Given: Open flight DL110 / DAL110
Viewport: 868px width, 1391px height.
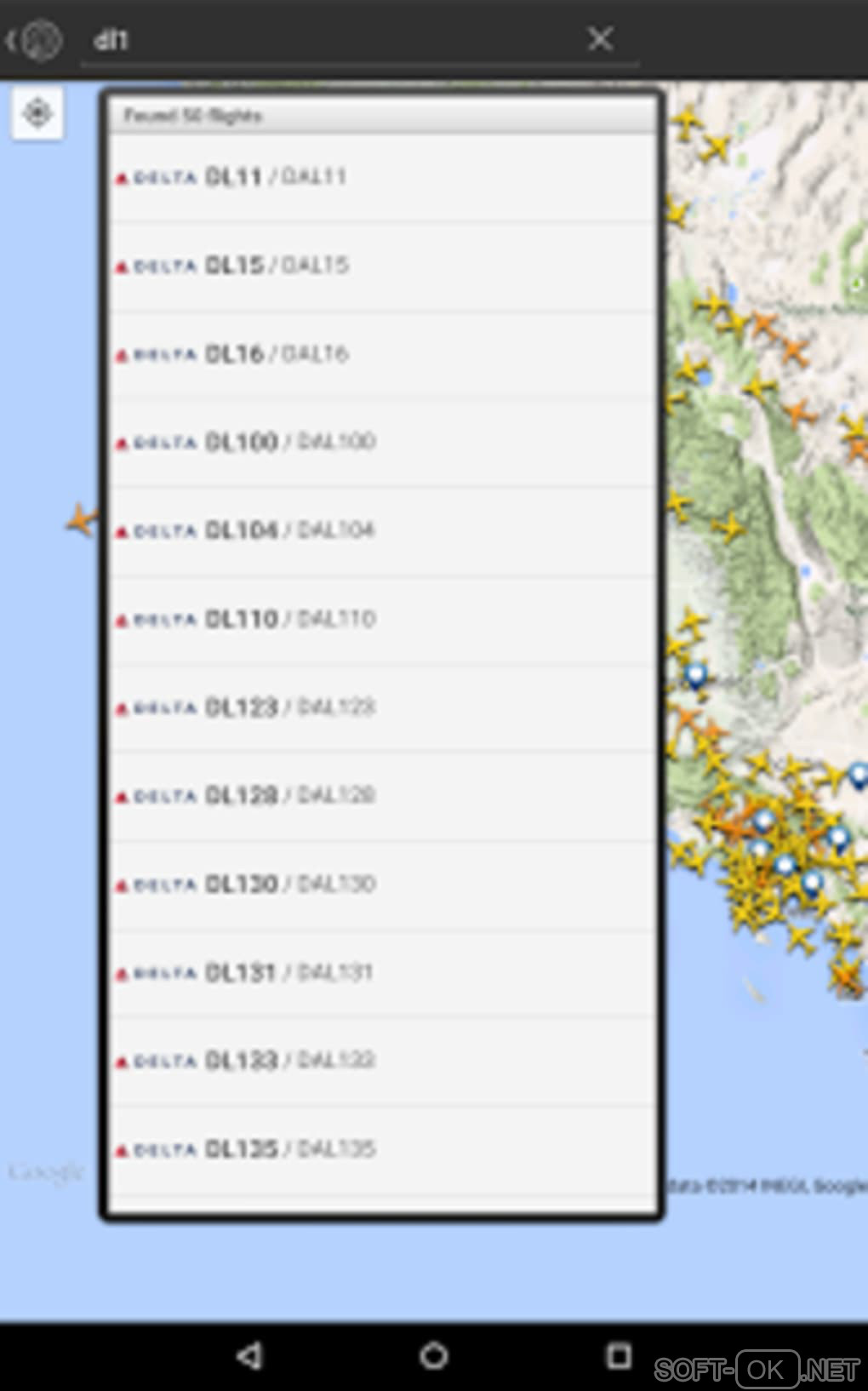Looking at the screenshot, I should click(x=382, y=620).
